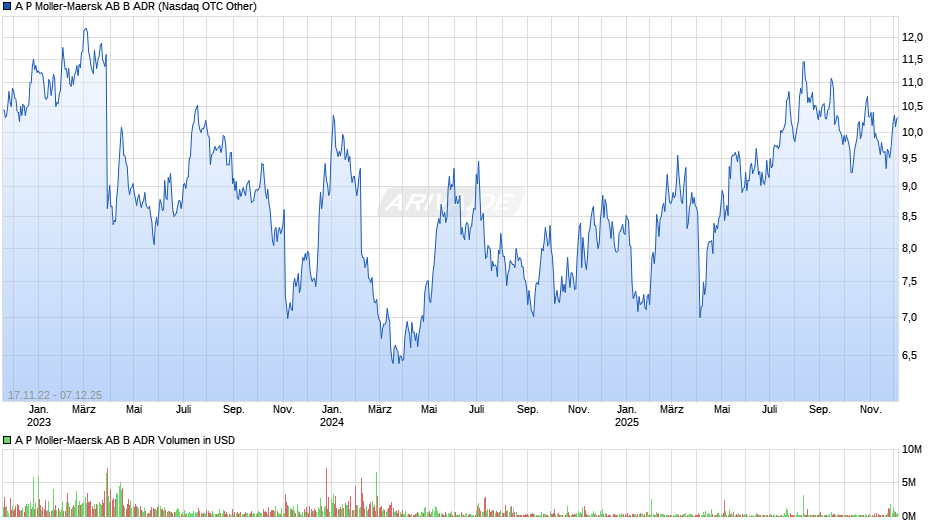Image resolution: width=940 pixels, height=526 pixels.
Task: Click the 10,0 price axis label
Action: click(x=912, y=133)
